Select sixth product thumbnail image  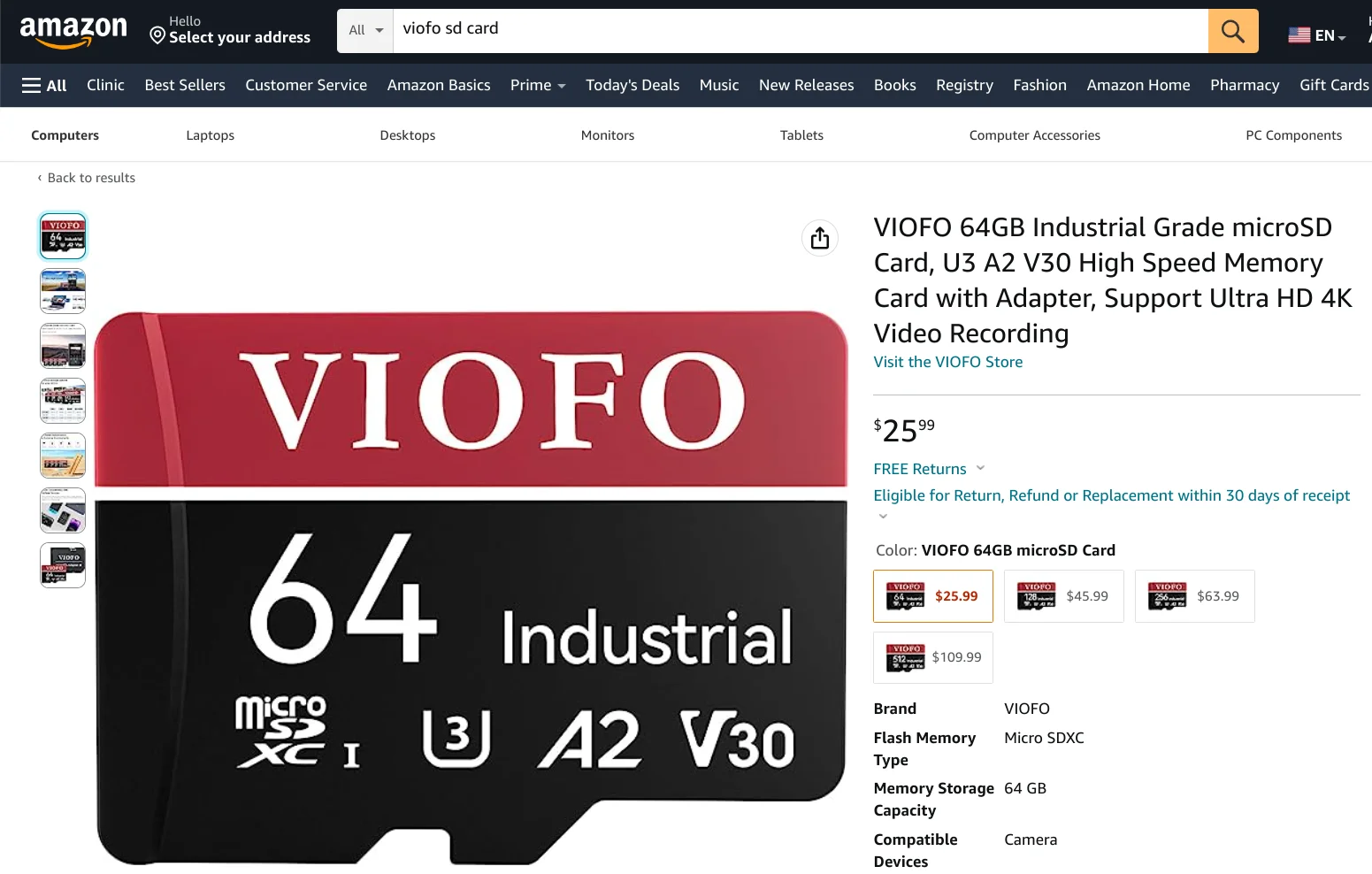[x=63, y=510]
